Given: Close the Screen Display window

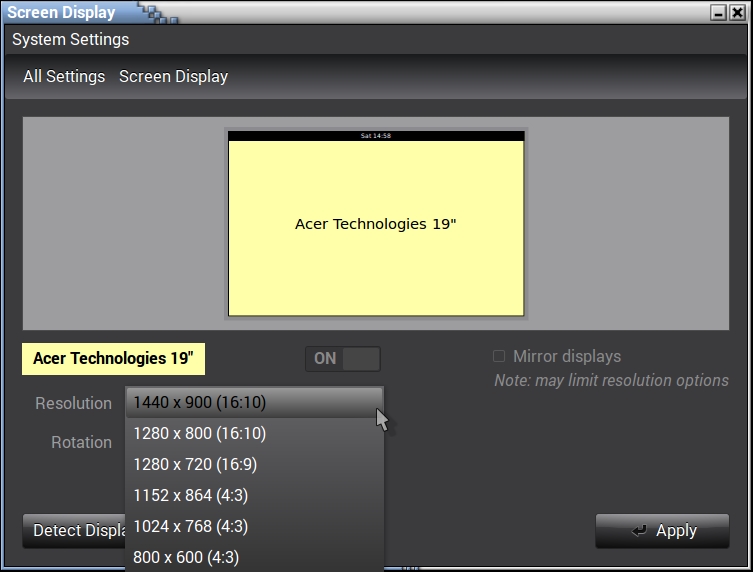Looking at the screenshot, I should [736, 13].
